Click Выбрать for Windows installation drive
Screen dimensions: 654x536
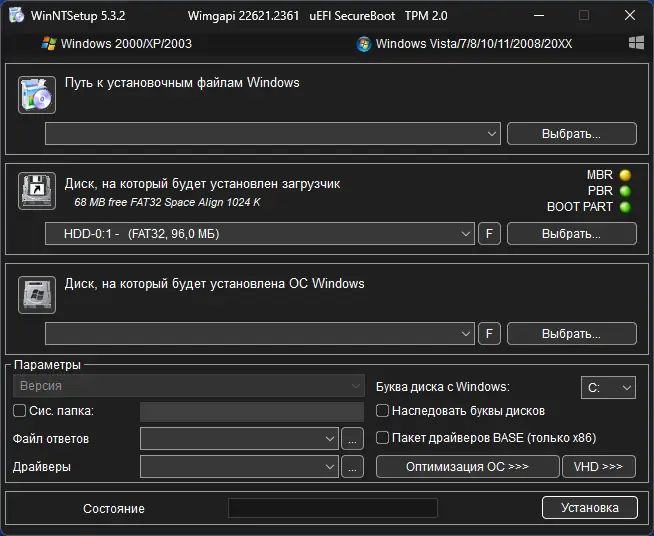[571, 333]
